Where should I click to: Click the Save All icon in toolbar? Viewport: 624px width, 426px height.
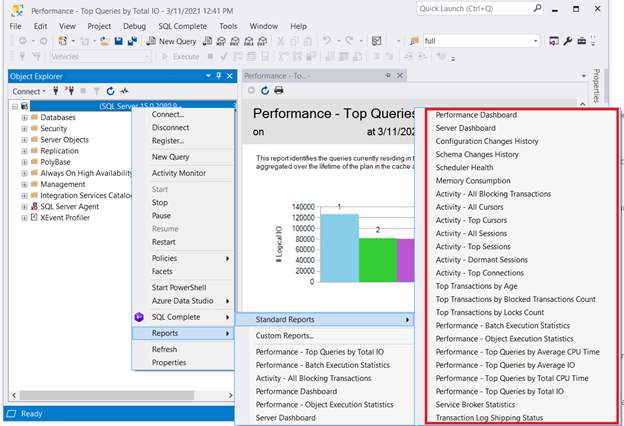pyautogui.click(x=132, y=41)
